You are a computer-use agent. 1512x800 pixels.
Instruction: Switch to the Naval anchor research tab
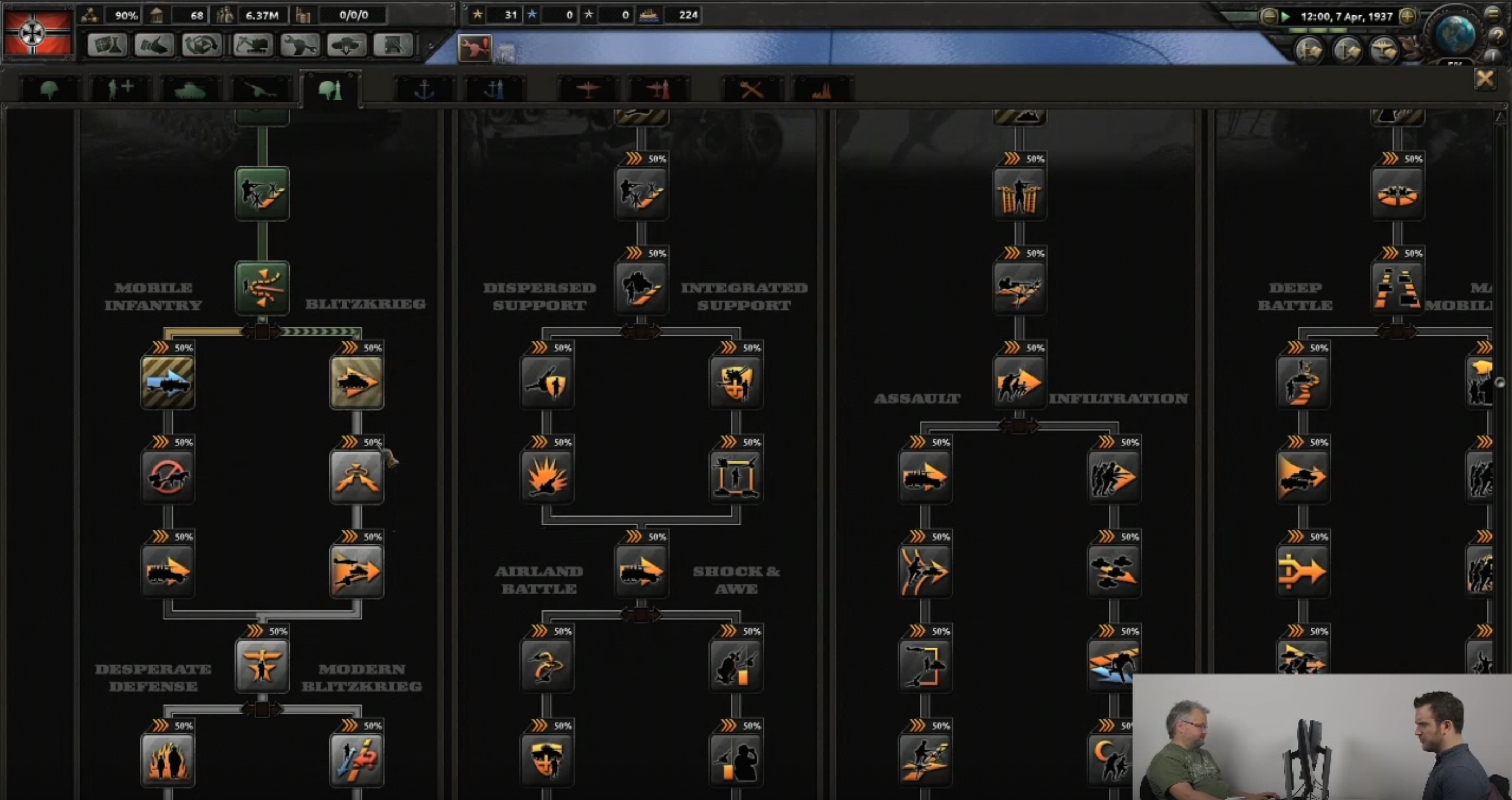coord(424,90)
